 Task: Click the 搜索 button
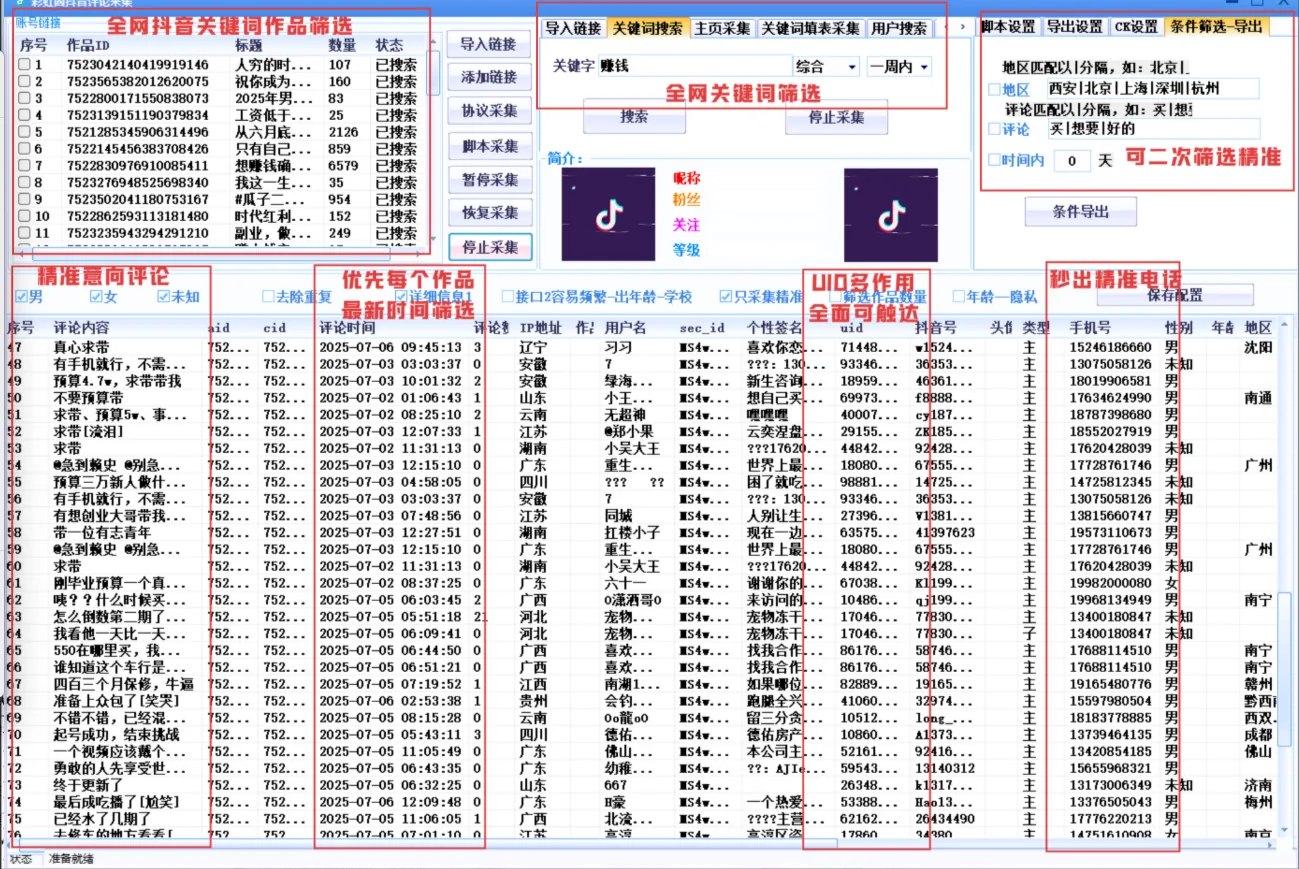[x=634, y=116]
